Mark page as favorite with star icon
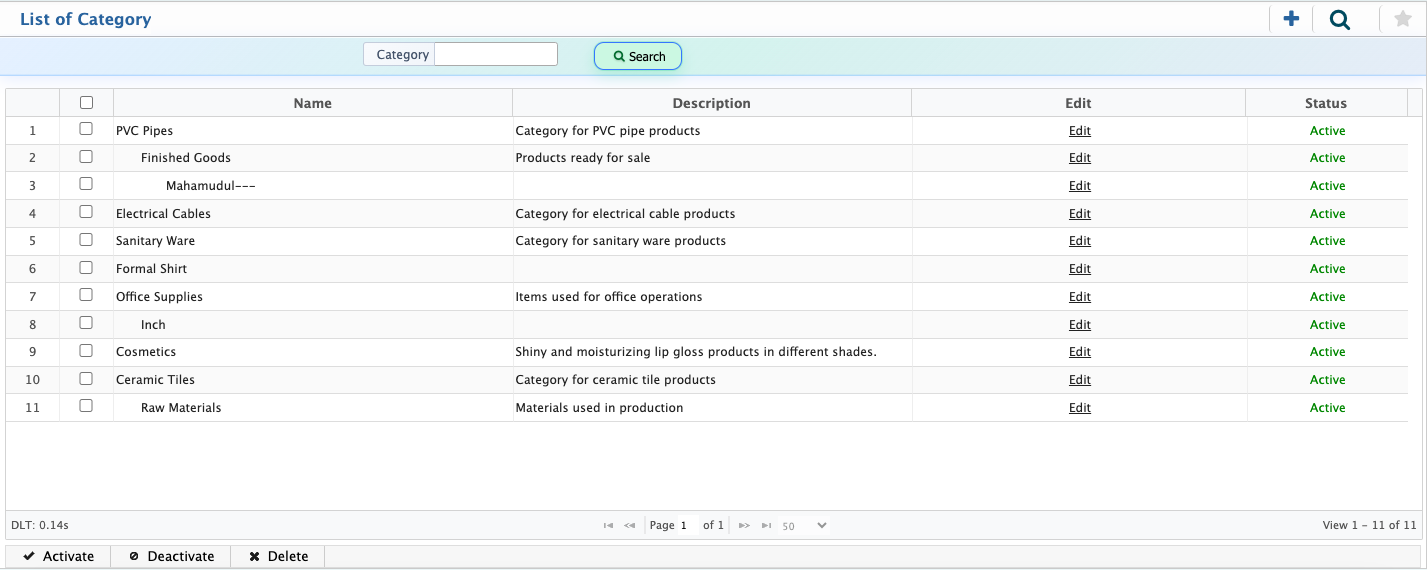Screen dimensions: 1427x570 pos(1402,18)
